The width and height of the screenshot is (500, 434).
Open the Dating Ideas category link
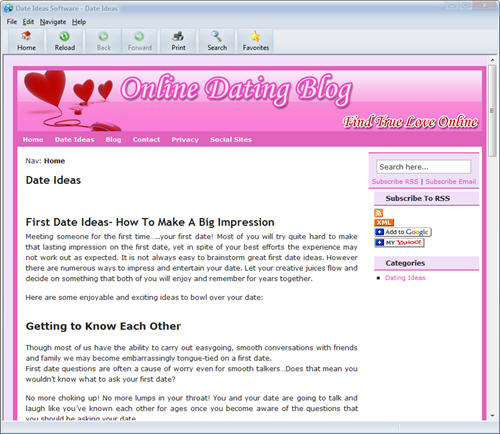[405, 278]
